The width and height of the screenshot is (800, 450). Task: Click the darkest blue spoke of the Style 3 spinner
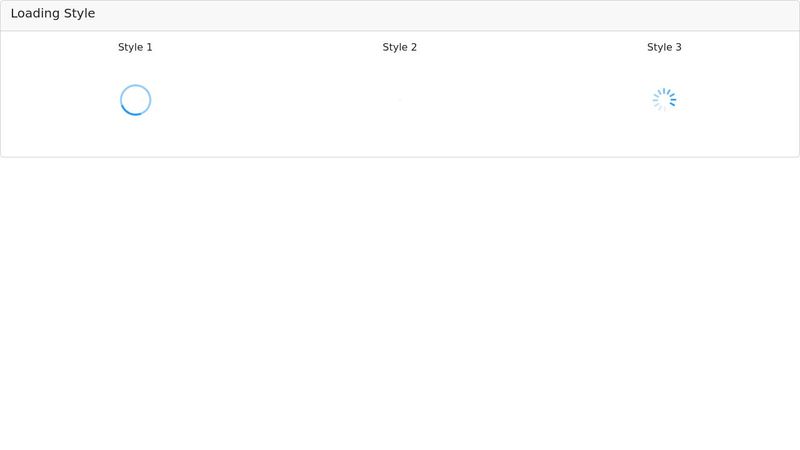[x=672, y=103]
